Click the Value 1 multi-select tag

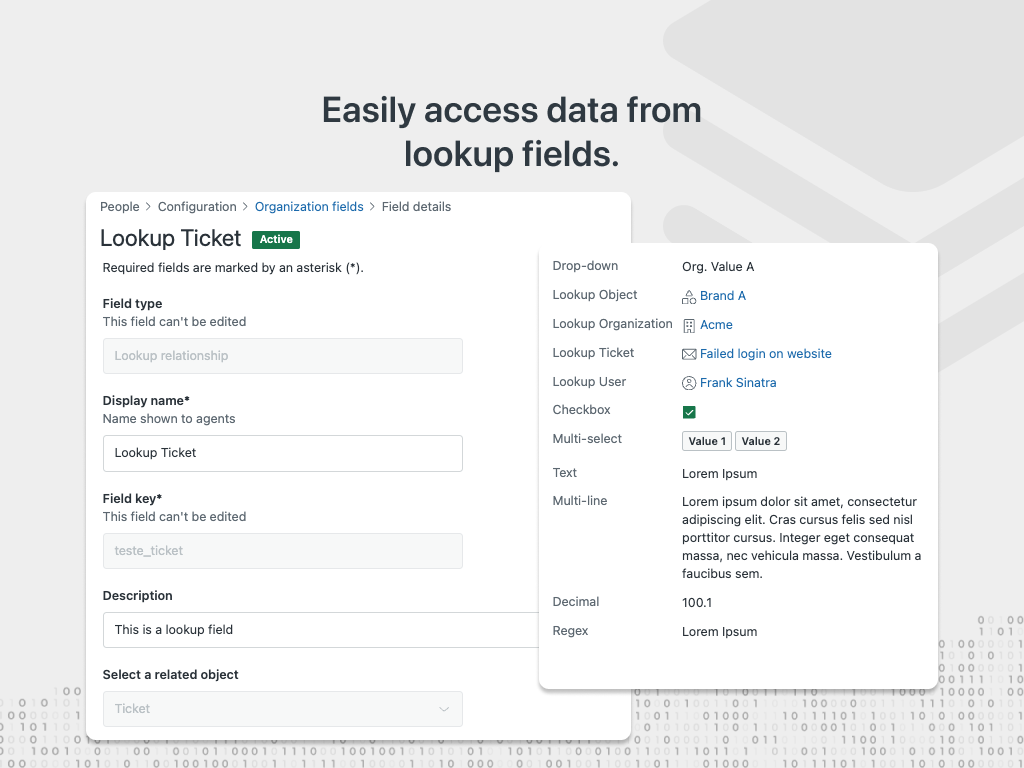tap(707, 441)
